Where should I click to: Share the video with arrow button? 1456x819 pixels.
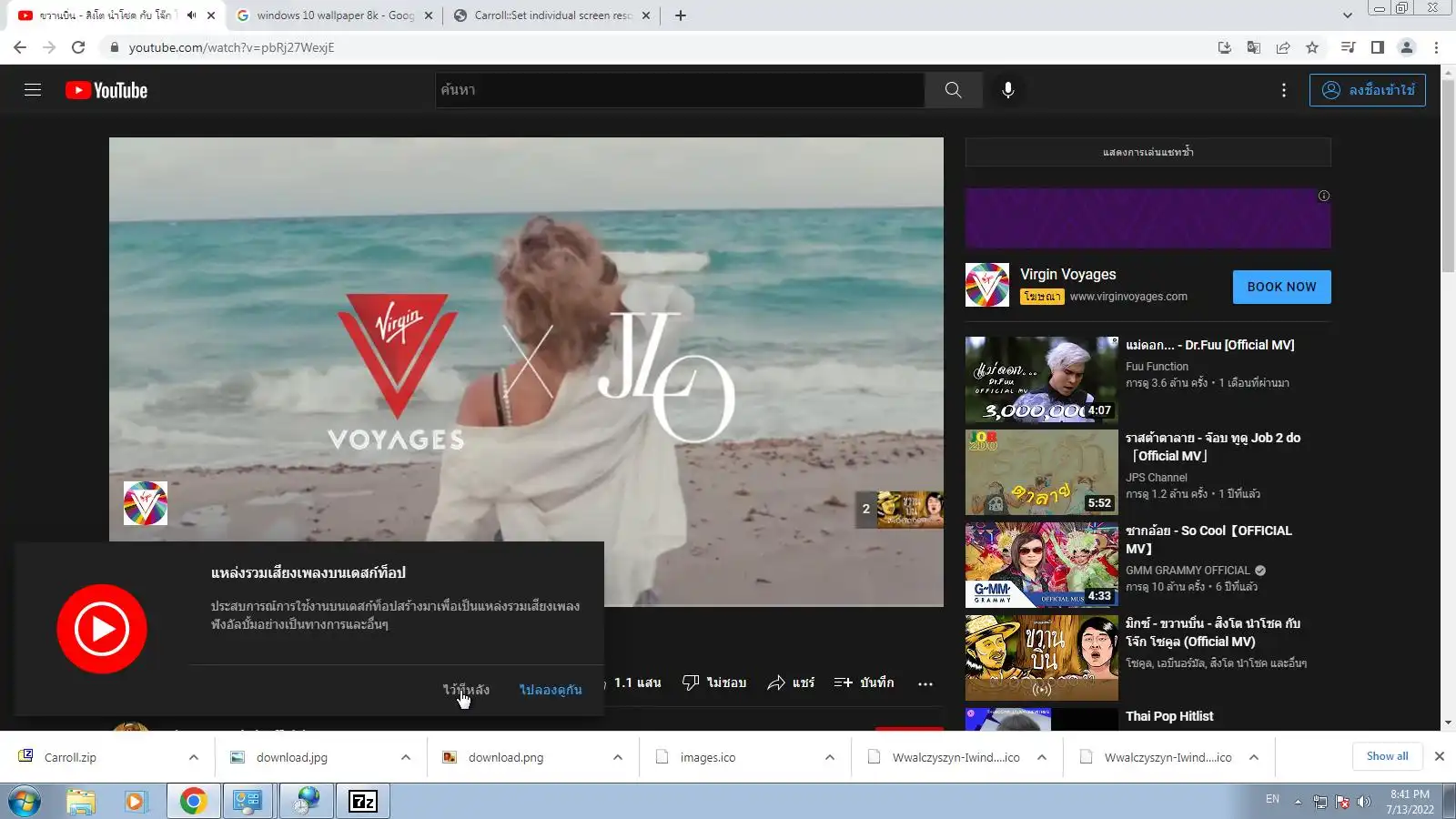[791, 682]
